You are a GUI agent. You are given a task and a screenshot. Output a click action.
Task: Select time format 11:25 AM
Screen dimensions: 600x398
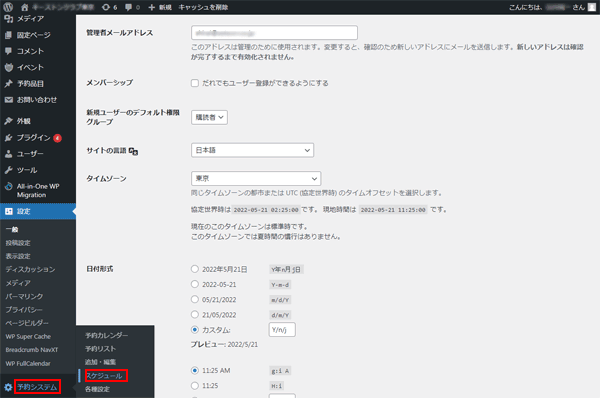[x=195, y=370]
